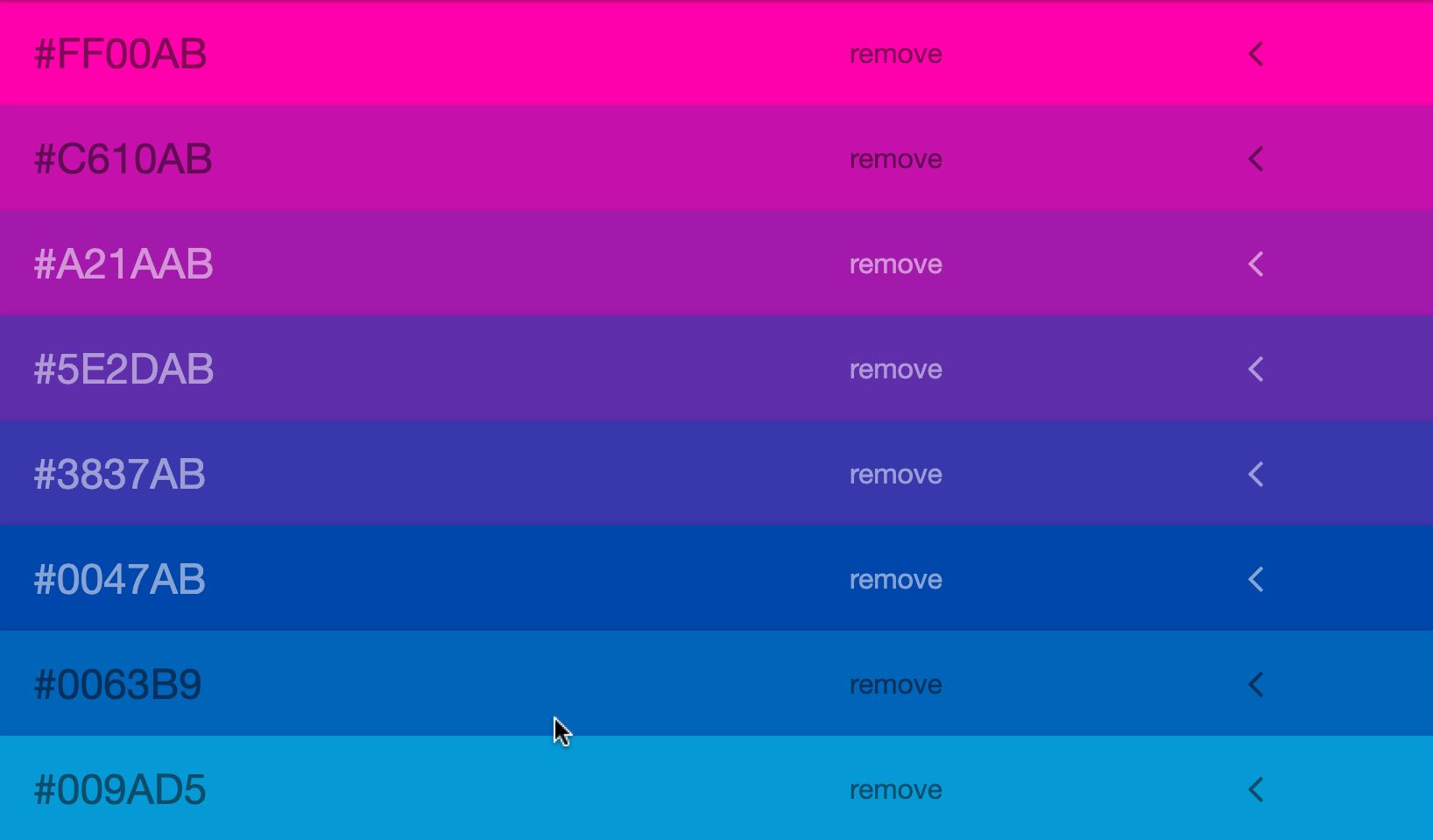
Task: Click the chevron icon in the #3837AB row
Action: 1255,475
